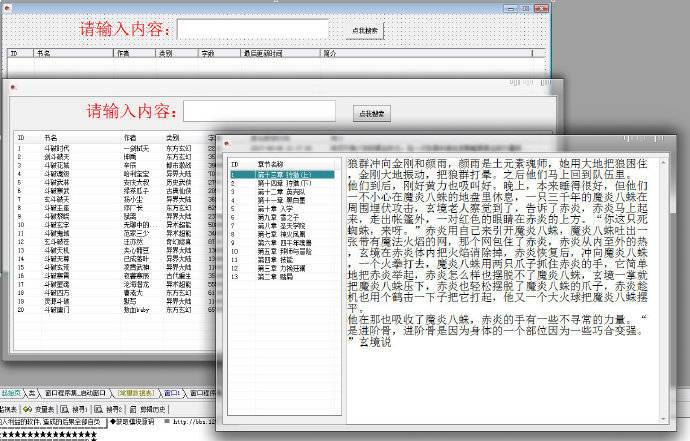Click the 章节名称 column header in the chapter list

tap(271, 163)
